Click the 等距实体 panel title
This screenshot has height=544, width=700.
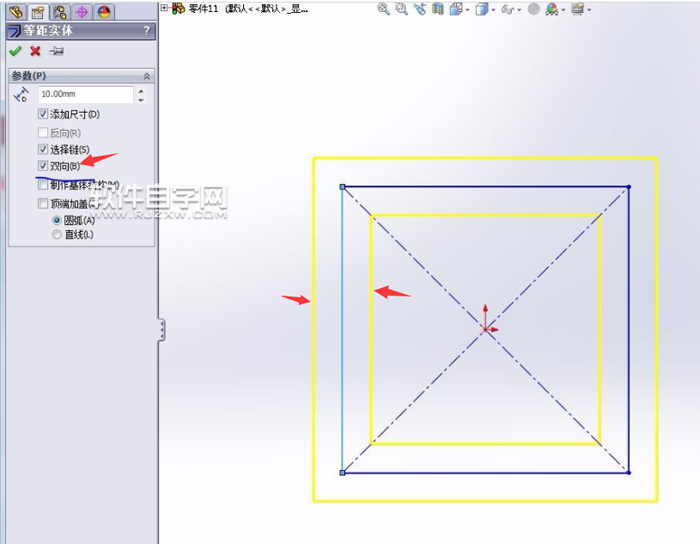pos(48,30)
